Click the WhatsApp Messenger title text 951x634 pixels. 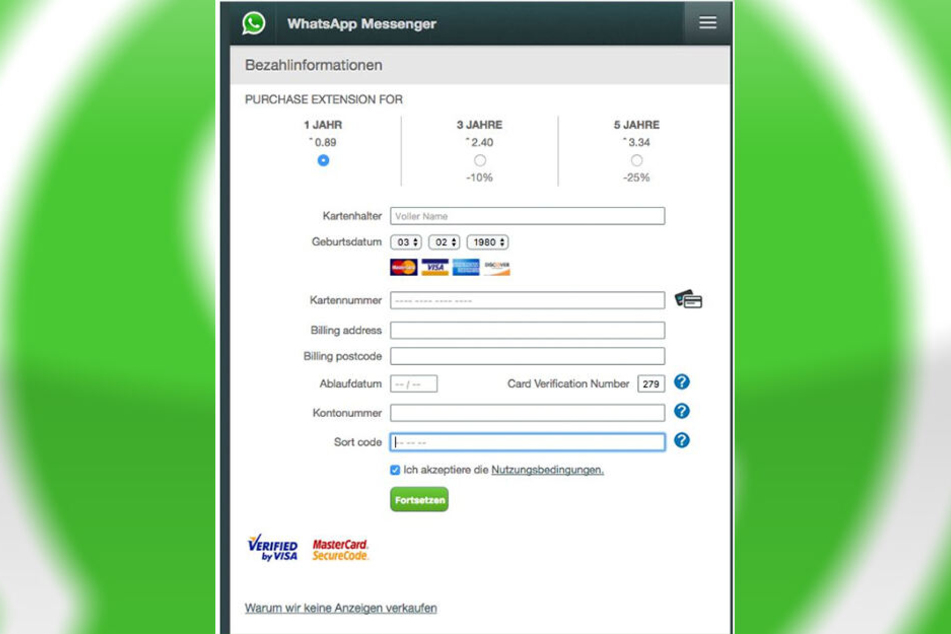pos(361,24)
